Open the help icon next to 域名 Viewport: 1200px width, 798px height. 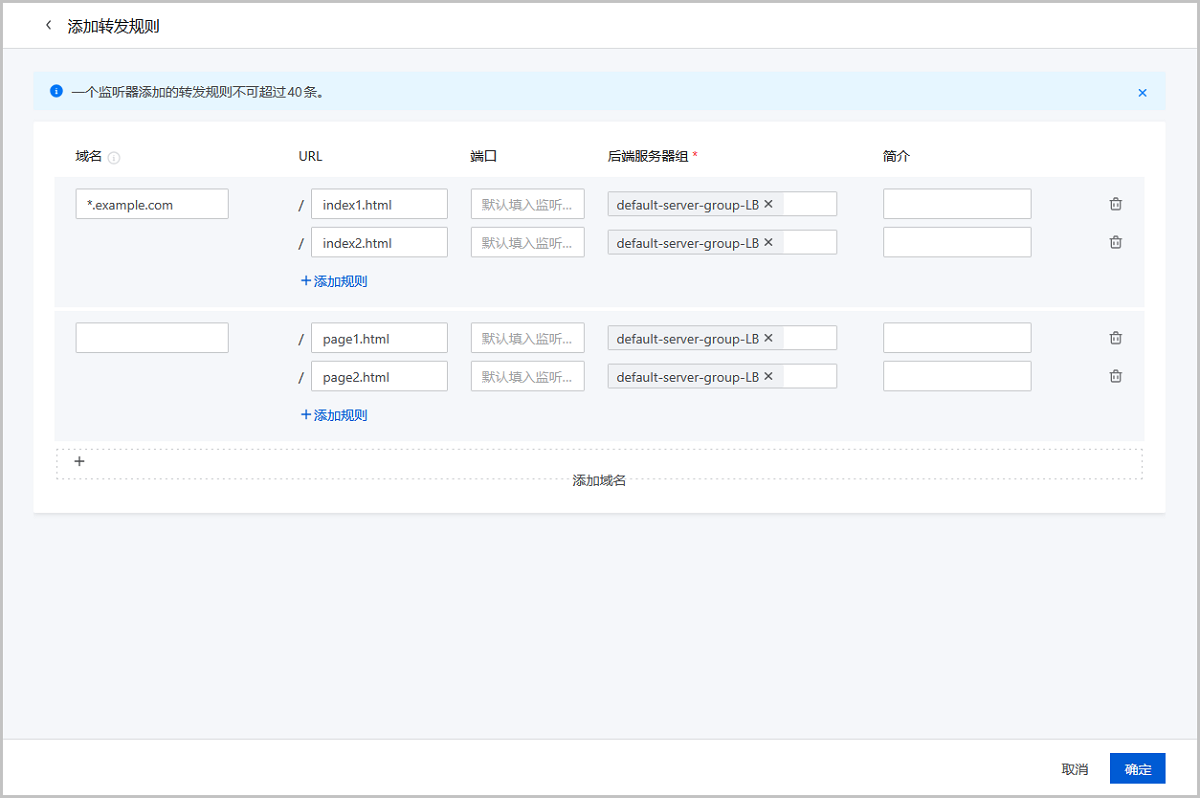point(114,158)
